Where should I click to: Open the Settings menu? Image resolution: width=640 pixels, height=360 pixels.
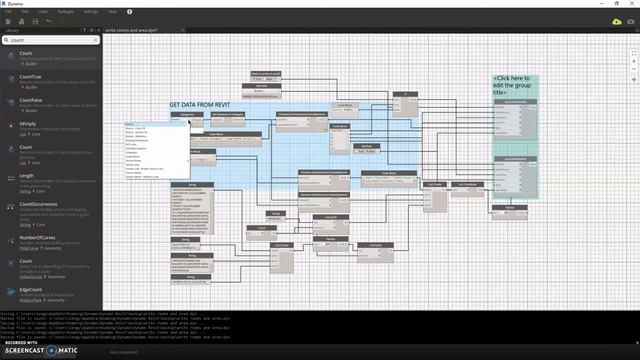pyautogui.click(x=91, y=12)
